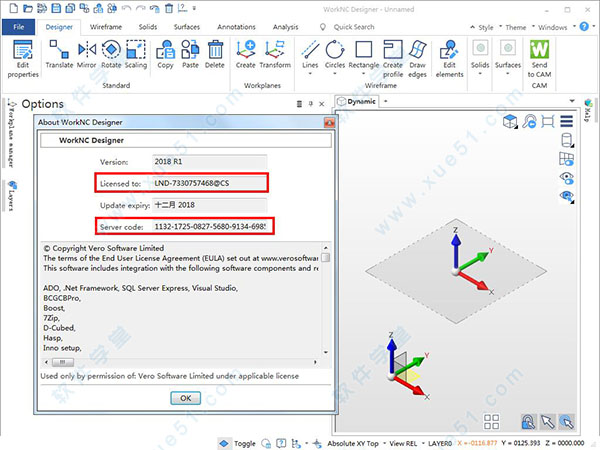Select the Circles wireframe tool

click(x=335, y=55)
